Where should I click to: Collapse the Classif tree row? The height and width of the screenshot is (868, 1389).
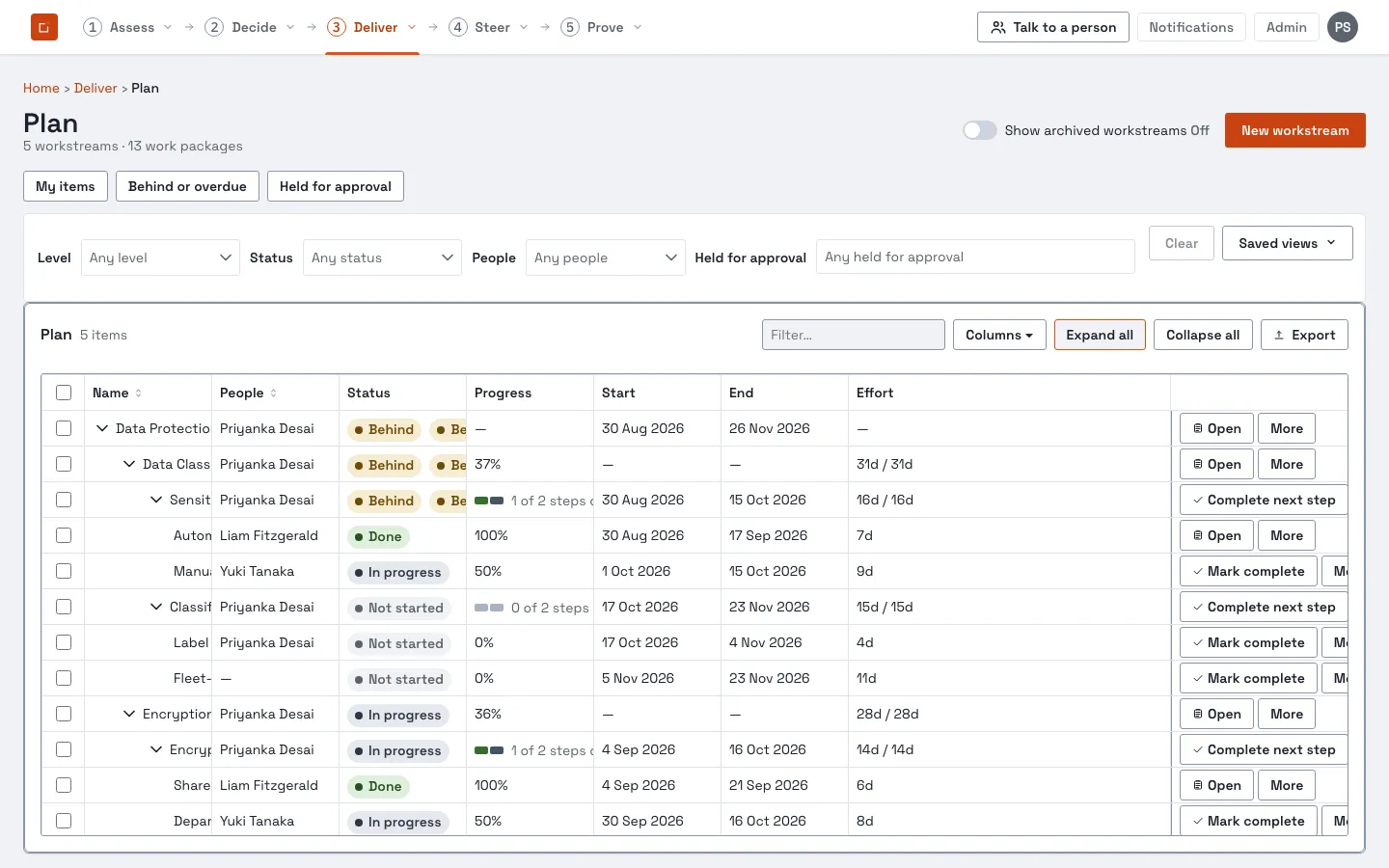click(156, 607)
